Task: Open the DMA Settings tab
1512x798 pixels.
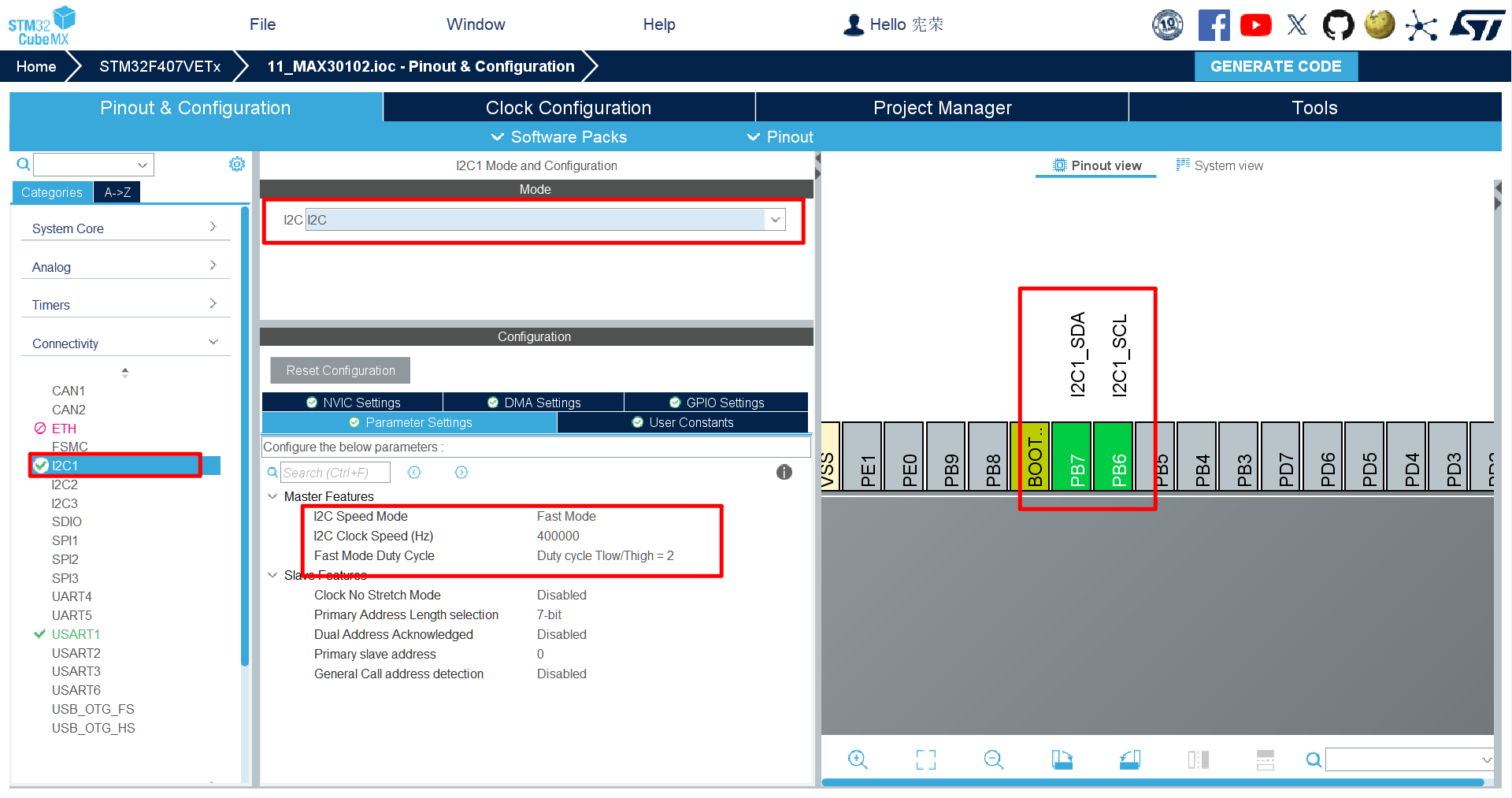Action: click(533, 403)
